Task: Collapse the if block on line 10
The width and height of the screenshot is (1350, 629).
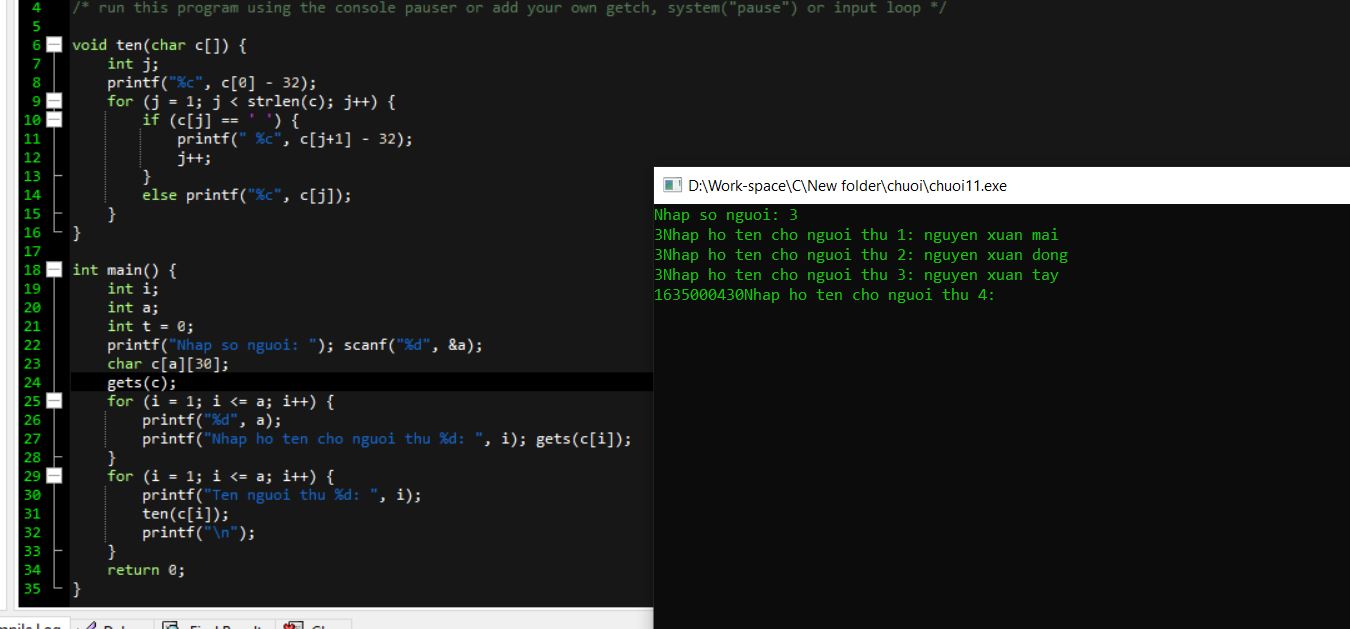Action: 54,120
